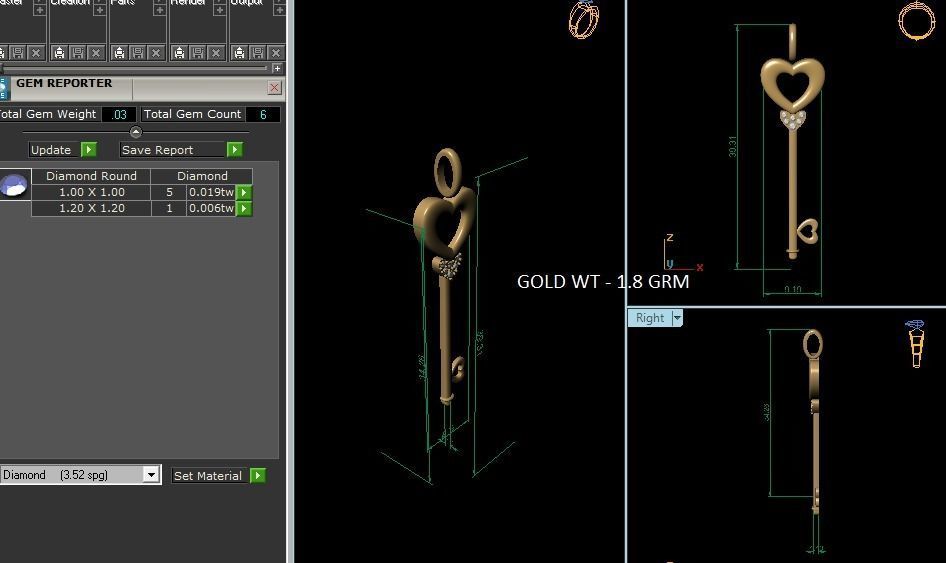Click the load icon in the Parts panel

(x=119, y=53)
